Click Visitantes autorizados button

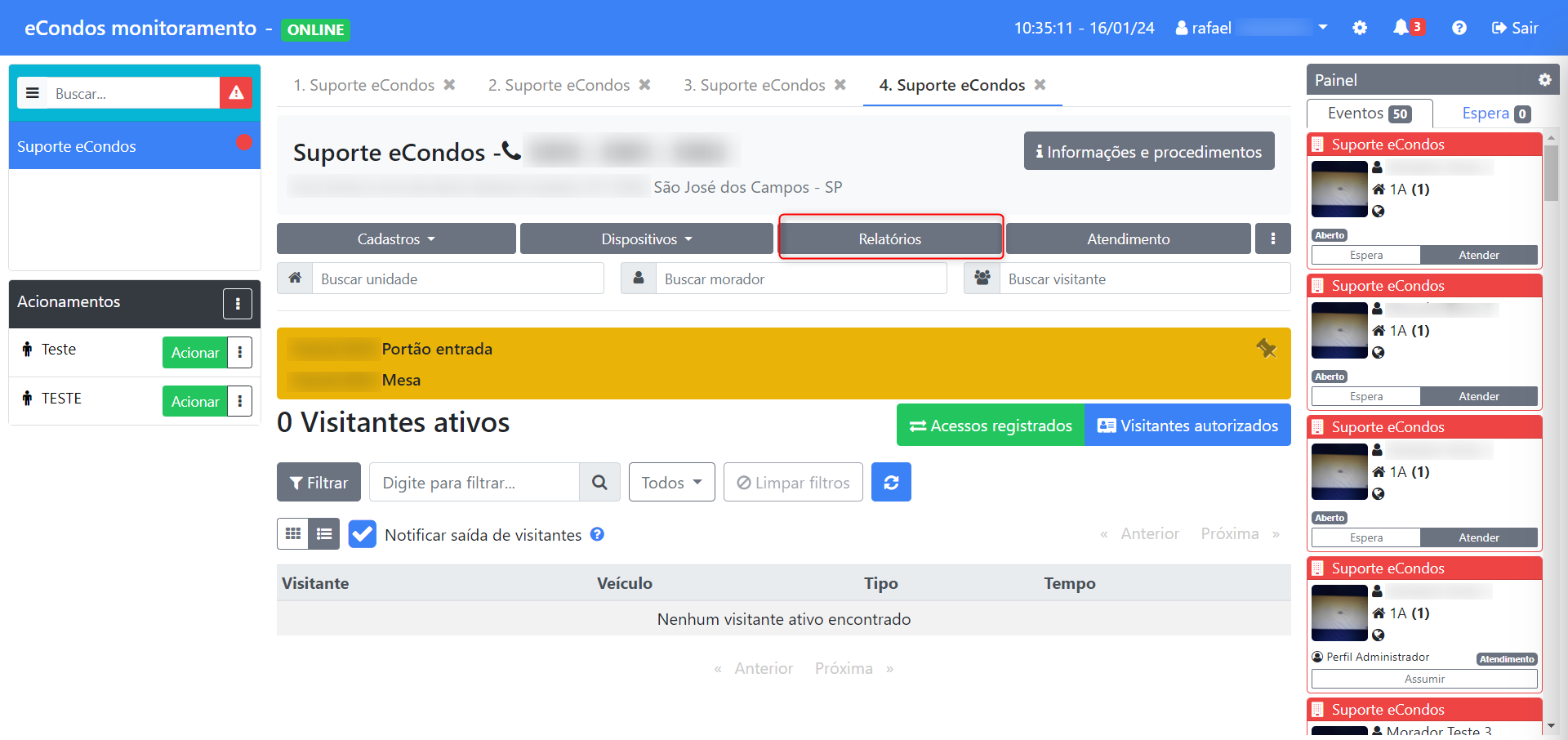1187,425
